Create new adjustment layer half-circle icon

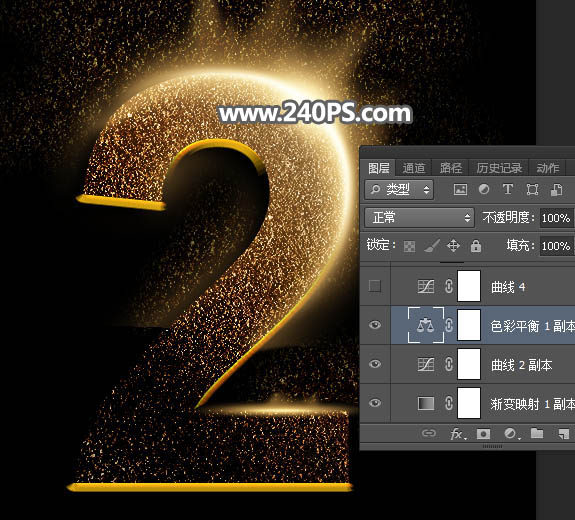tap(511, 434)
